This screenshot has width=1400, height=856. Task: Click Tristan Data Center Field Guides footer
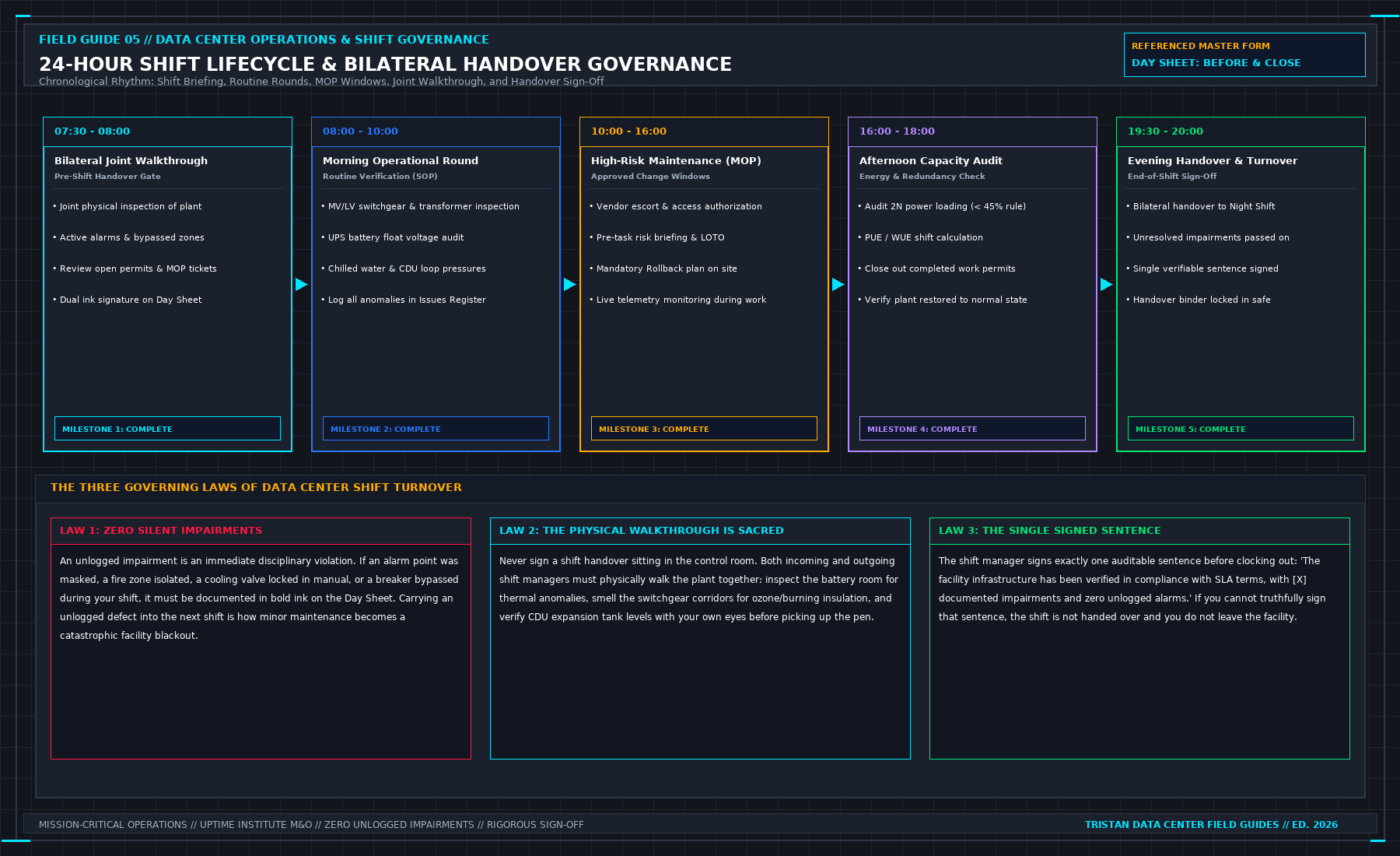(1211, 825)
